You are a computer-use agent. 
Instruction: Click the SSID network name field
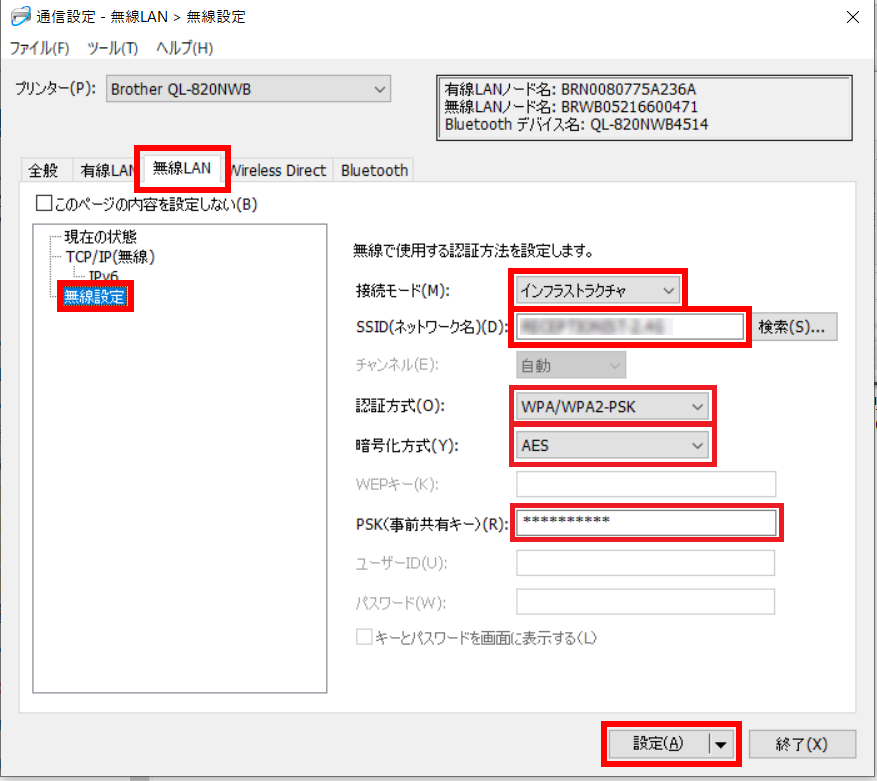click(630, 327)
